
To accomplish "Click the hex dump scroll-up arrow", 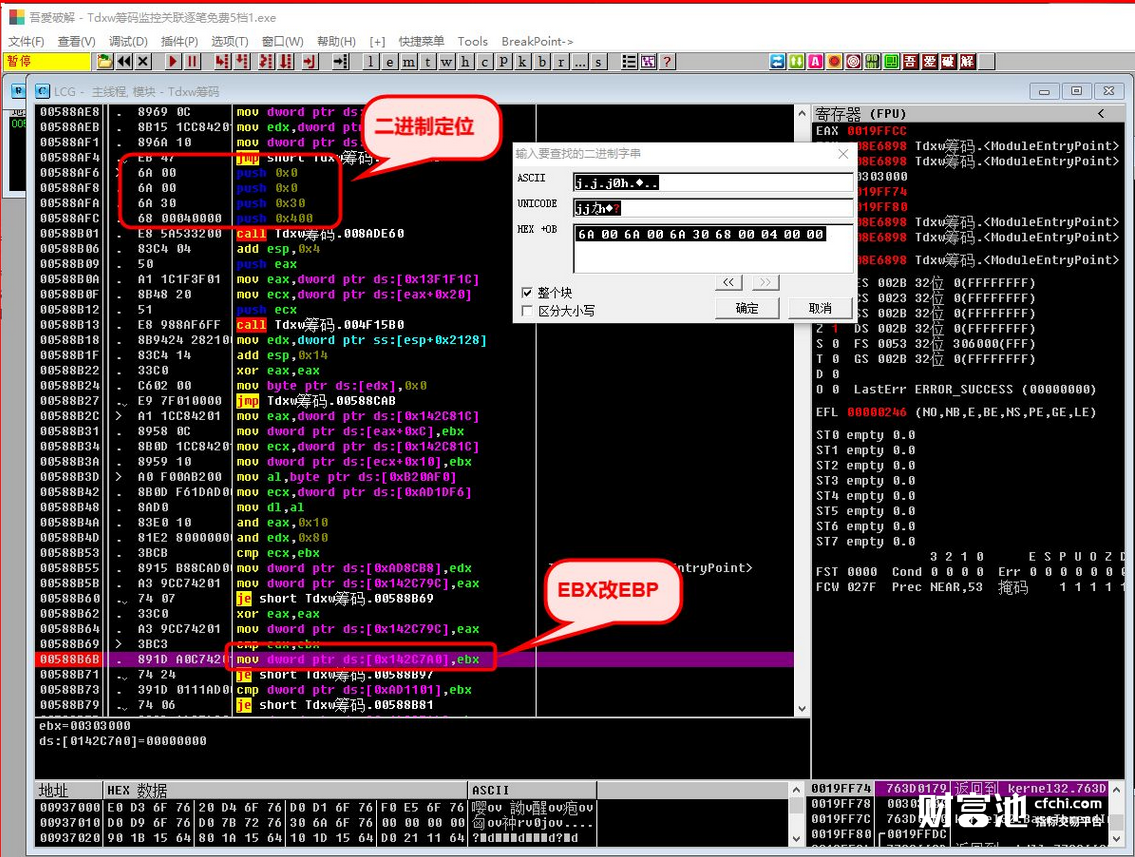I will tap(796, 790).
